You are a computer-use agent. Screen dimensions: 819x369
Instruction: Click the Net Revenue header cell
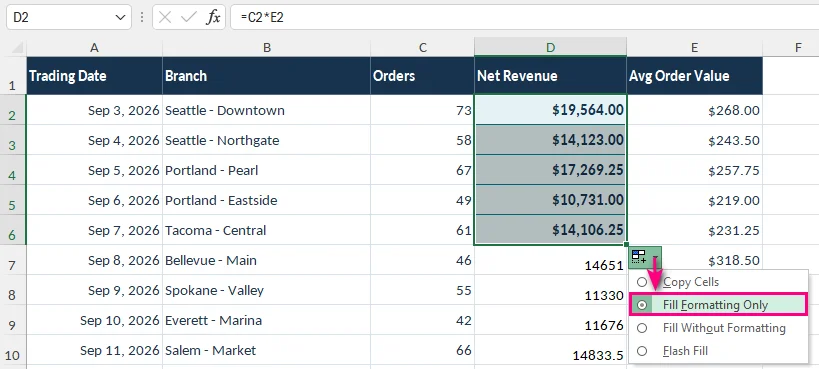[551, 76]
